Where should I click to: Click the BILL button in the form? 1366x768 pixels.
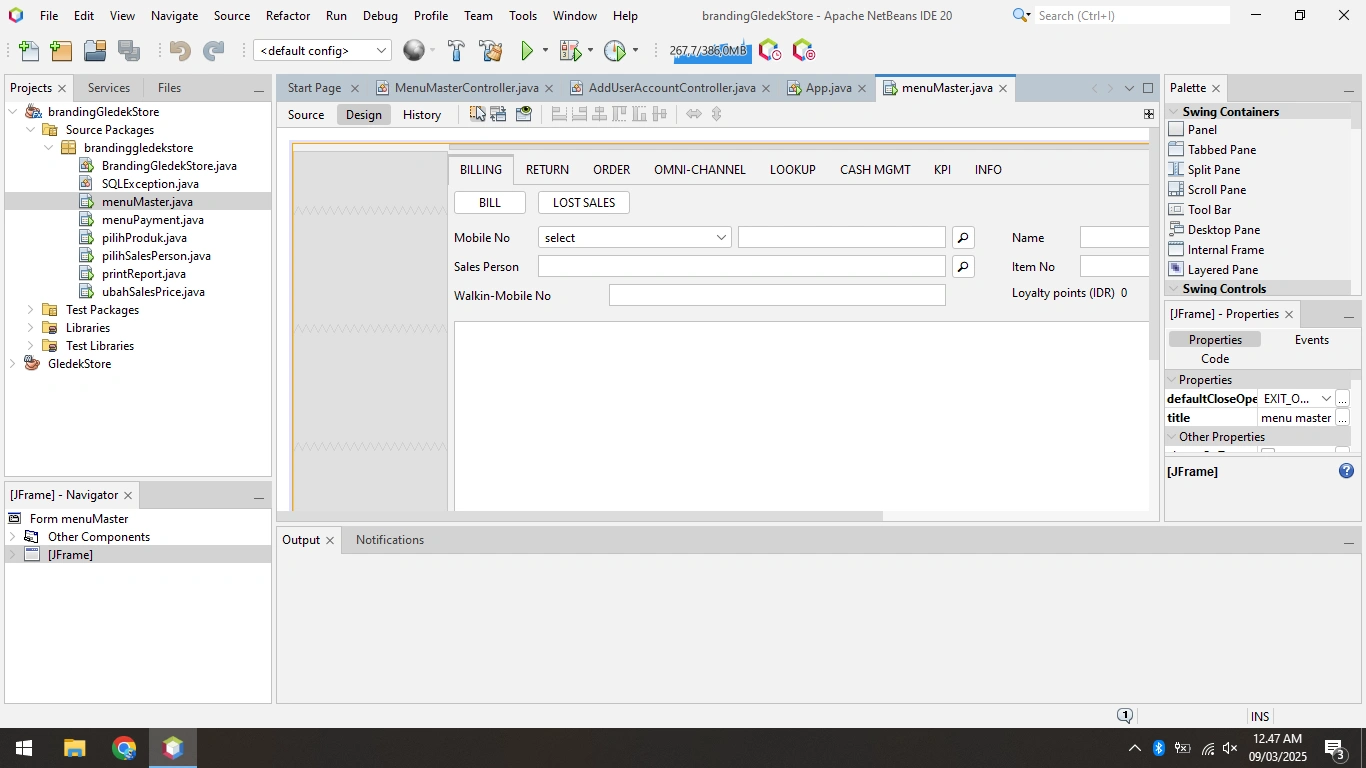[490, 203]
